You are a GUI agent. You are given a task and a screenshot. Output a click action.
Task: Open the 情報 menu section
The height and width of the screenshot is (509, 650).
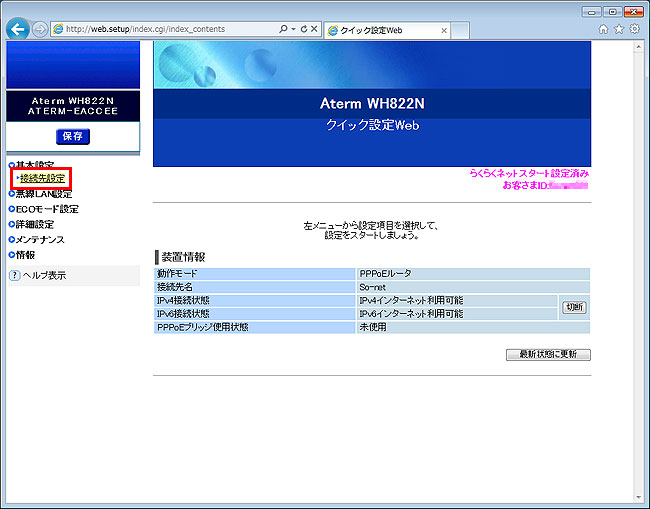(x=25, y=255)
